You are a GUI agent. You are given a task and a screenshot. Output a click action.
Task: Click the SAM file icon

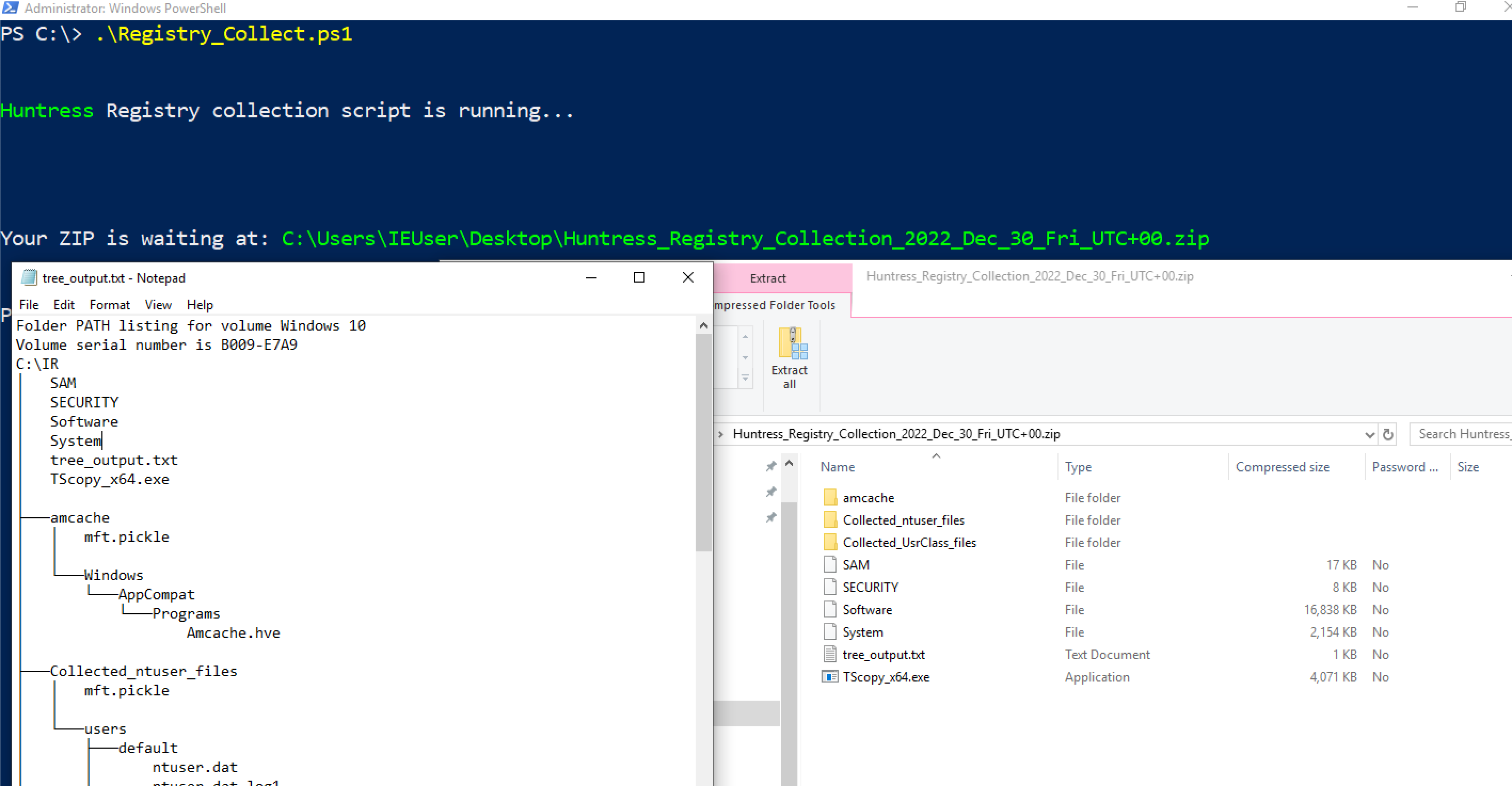(x=830, y=565)
